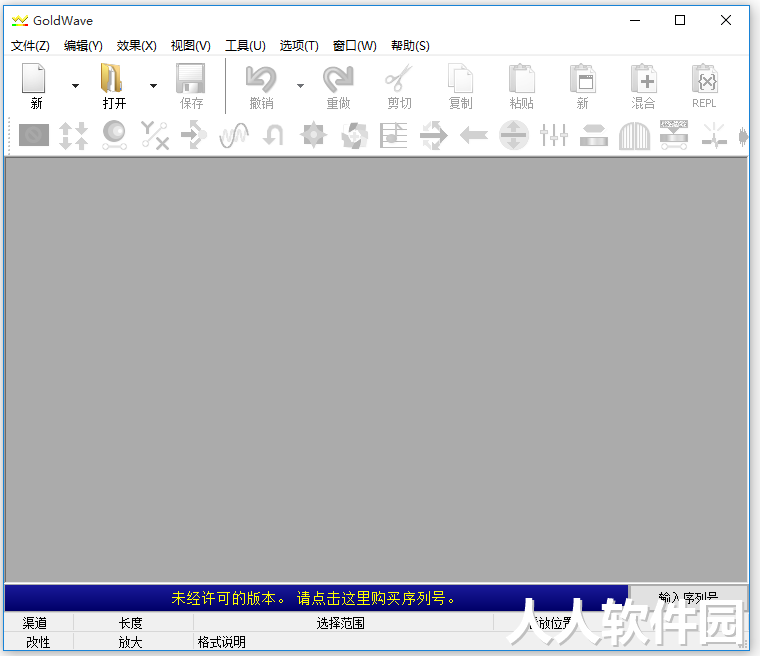
Task: Click the arched gate effect icon
Action: click(634, 136)
